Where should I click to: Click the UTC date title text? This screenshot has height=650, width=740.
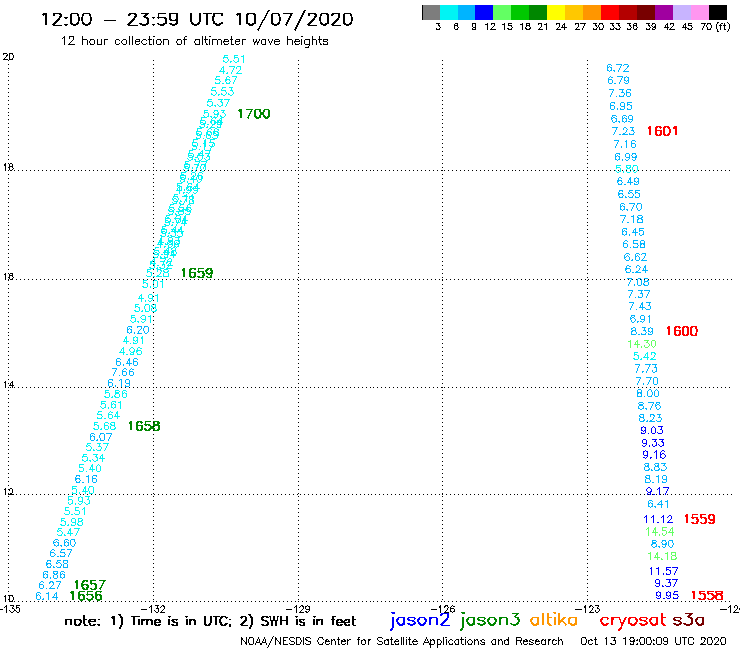197,19
